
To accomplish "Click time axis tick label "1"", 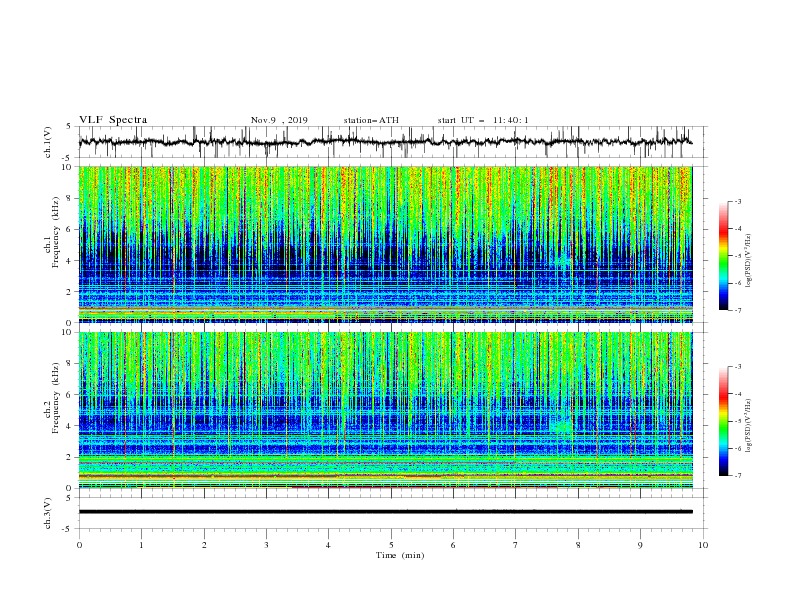I will click(x=141, y=545).
